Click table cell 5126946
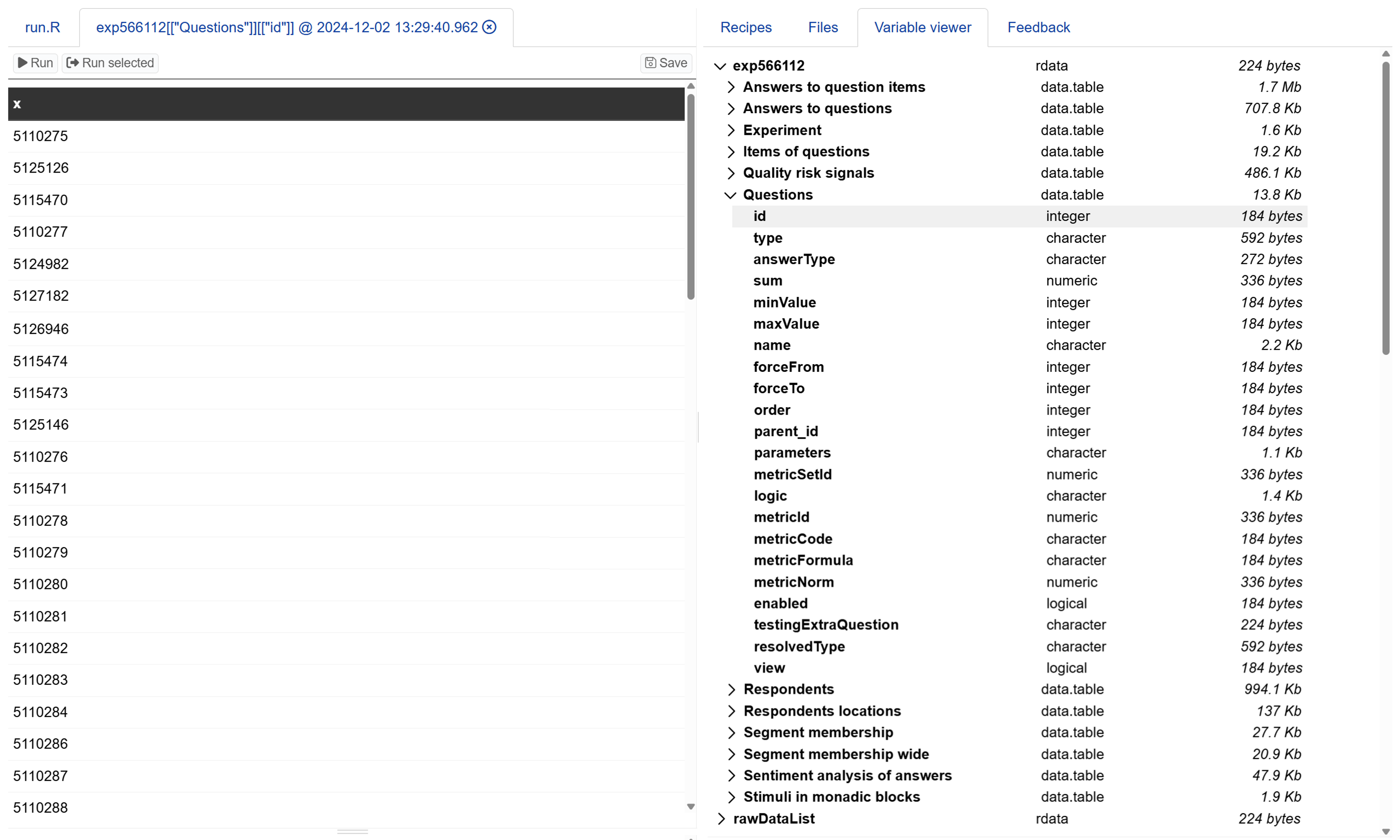The height and width of the screenshot is (840, 1400). [x=346, y=329]
